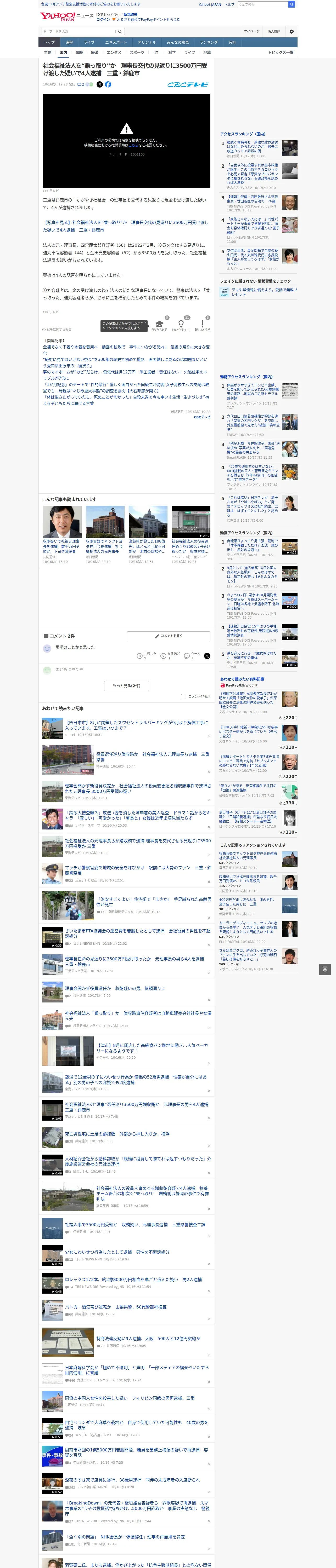Dismiss 四日市市 parking article with its X

coord(209,736)
